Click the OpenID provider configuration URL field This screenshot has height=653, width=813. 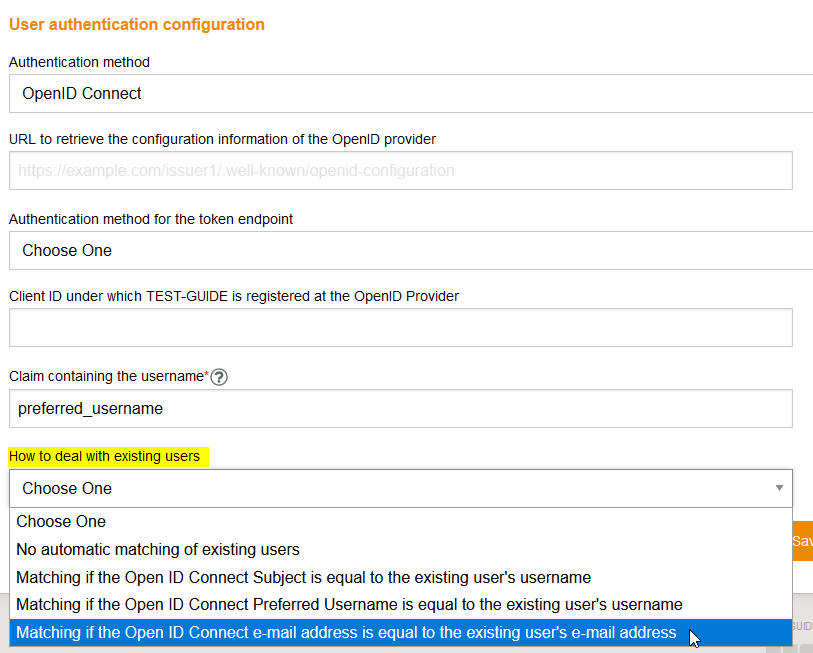400,170
